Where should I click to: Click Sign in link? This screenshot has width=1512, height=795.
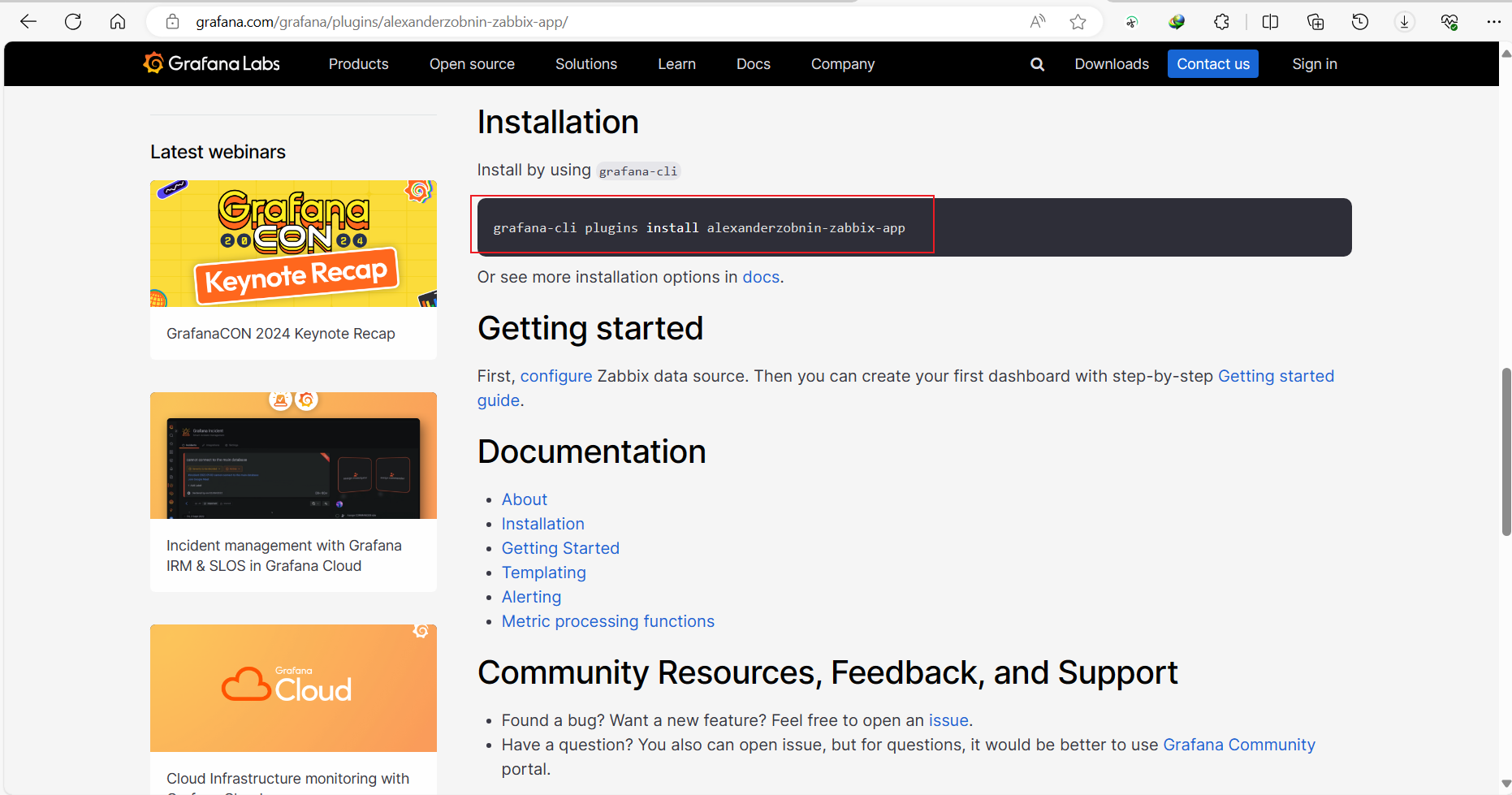click(1315, 64)
